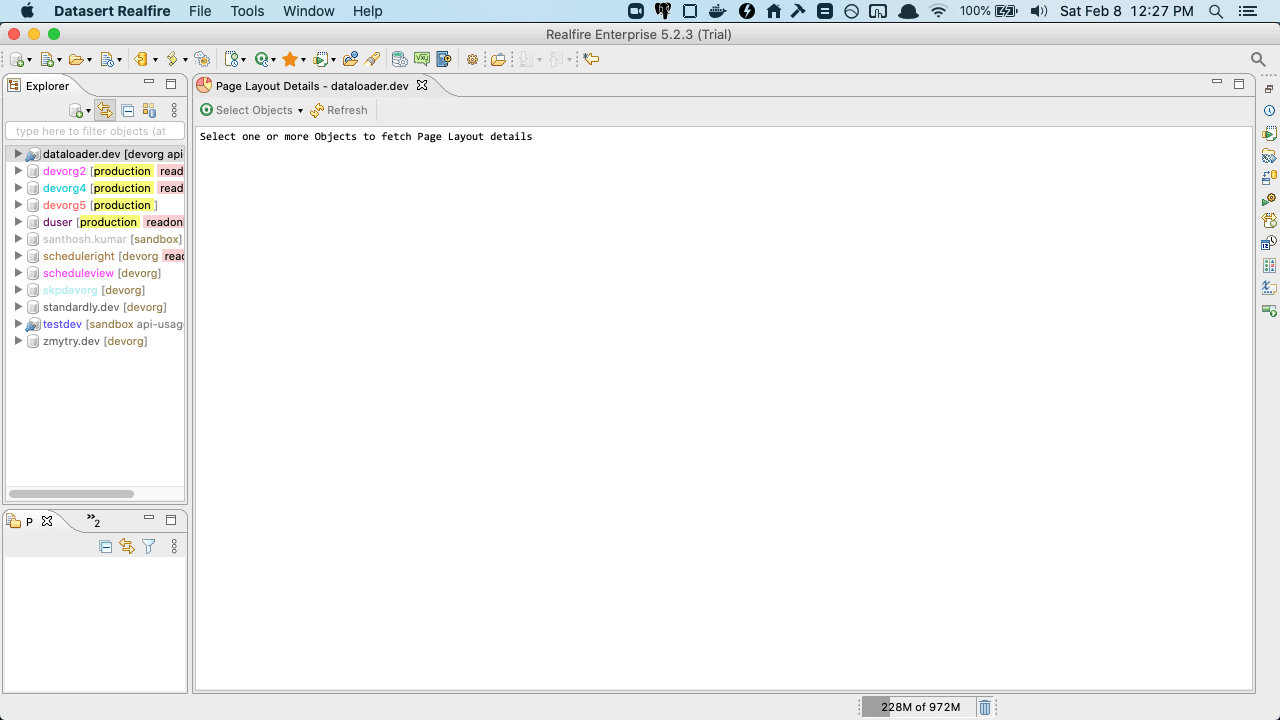Open the File menu
The height and width of the screenshot is (720, 1280).
[200, 11]
